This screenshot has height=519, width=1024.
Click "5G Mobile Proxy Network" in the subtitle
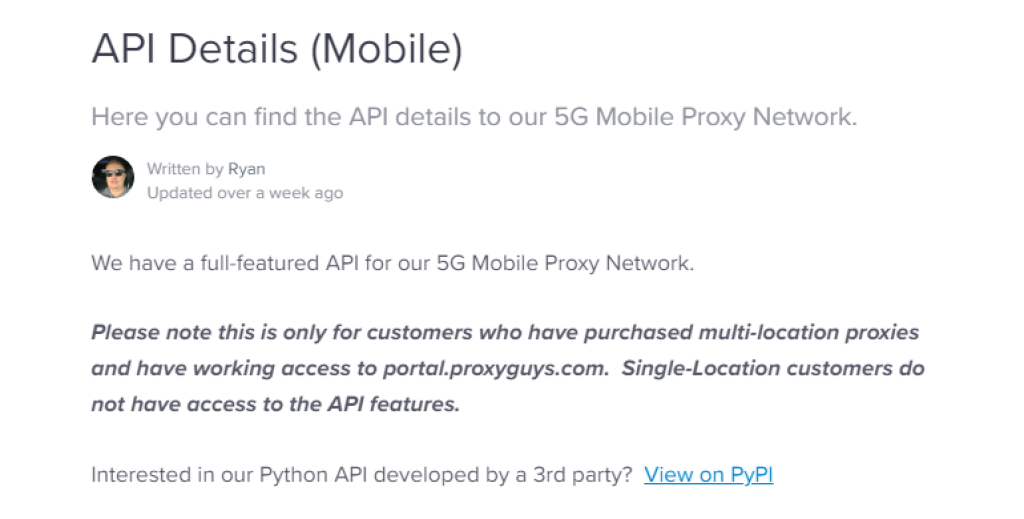coord(704,117)
